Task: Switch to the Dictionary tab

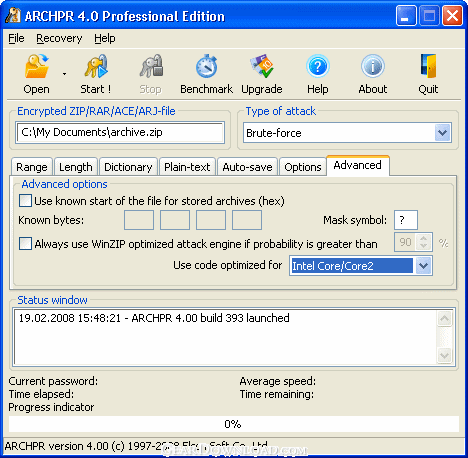Action: click(x=128, y=167)
